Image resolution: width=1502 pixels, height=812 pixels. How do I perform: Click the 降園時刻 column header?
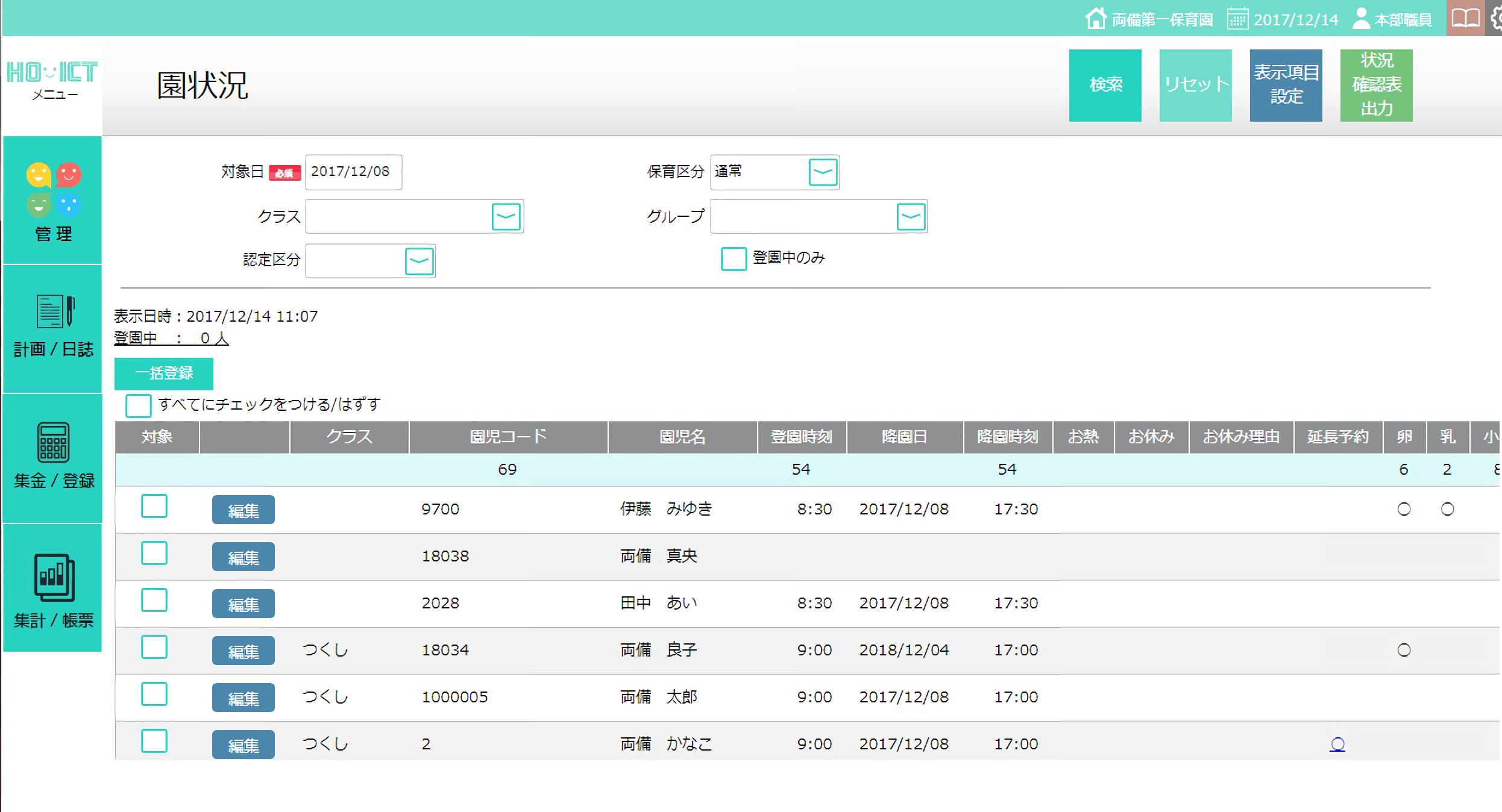coord(1007,437)
